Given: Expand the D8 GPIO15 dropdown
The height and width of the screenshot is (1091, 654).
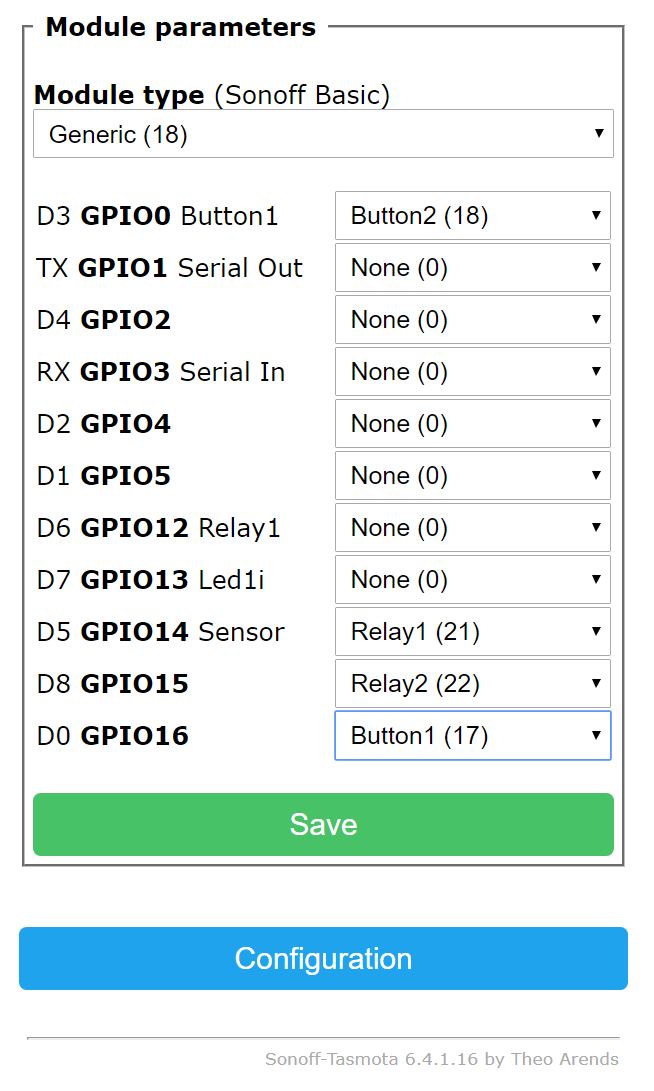Looking at the screenshot, I should [x=472, y=684].
